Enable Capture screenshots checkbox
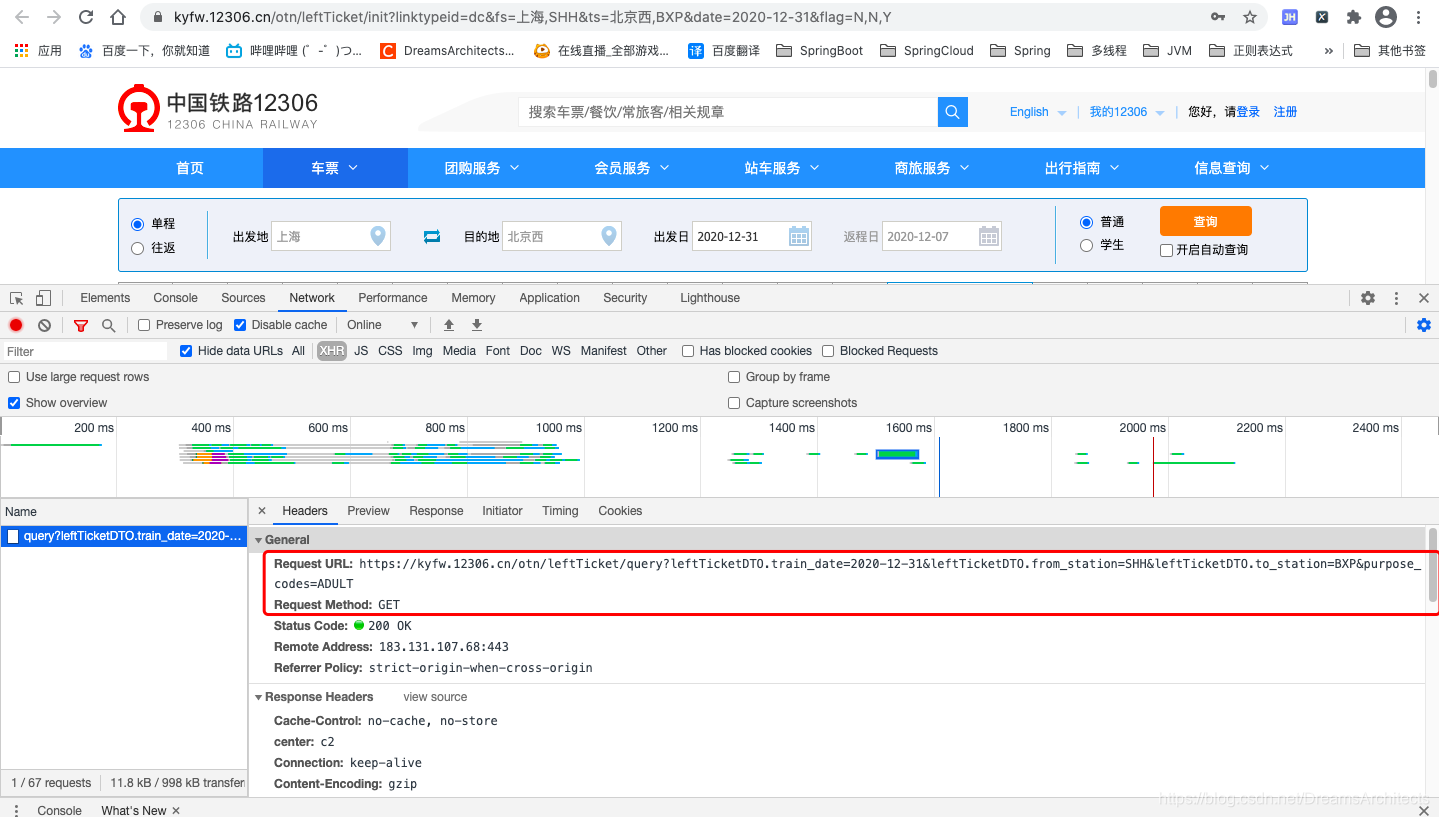 pos(735,403)
